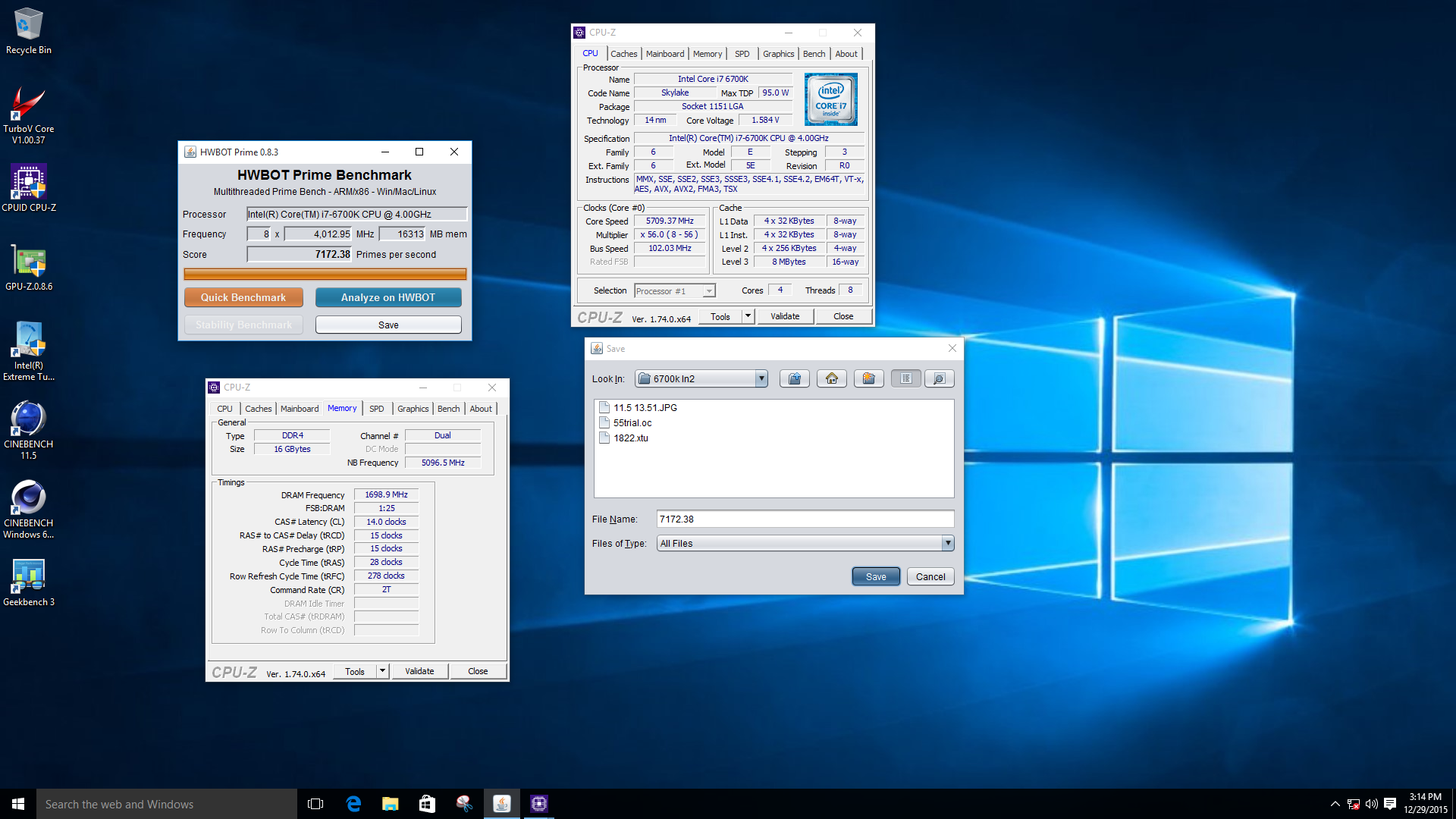
Task: Click the HWBOT Processor name field
Action: pos(356,215)
